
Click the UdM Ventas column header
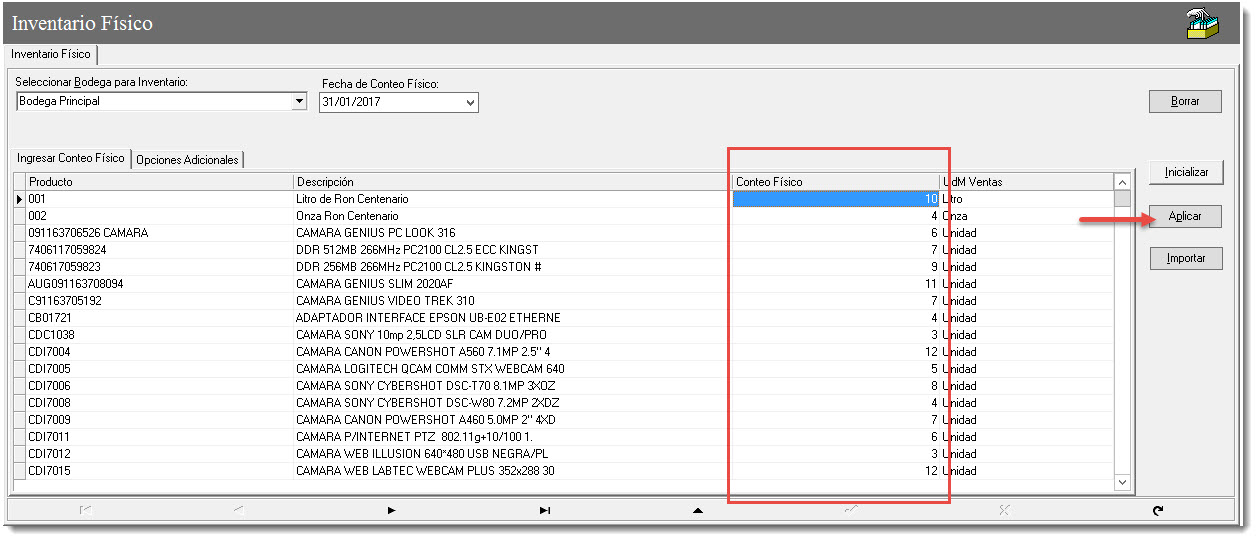1026,182
